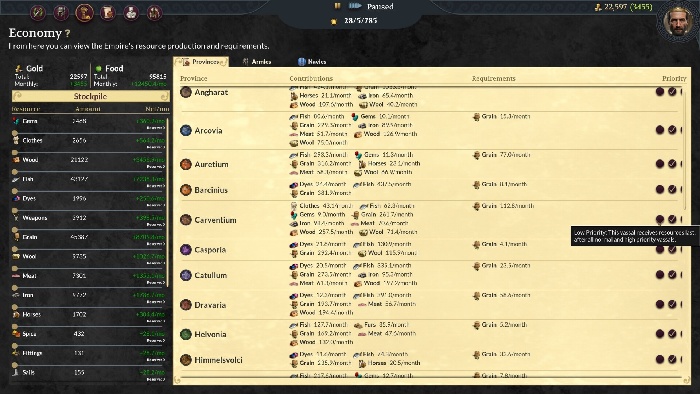700x394 pixels.
Task: Click the helmet military icon in top bar
Action: pyautogui.click(x=61, y=12)
